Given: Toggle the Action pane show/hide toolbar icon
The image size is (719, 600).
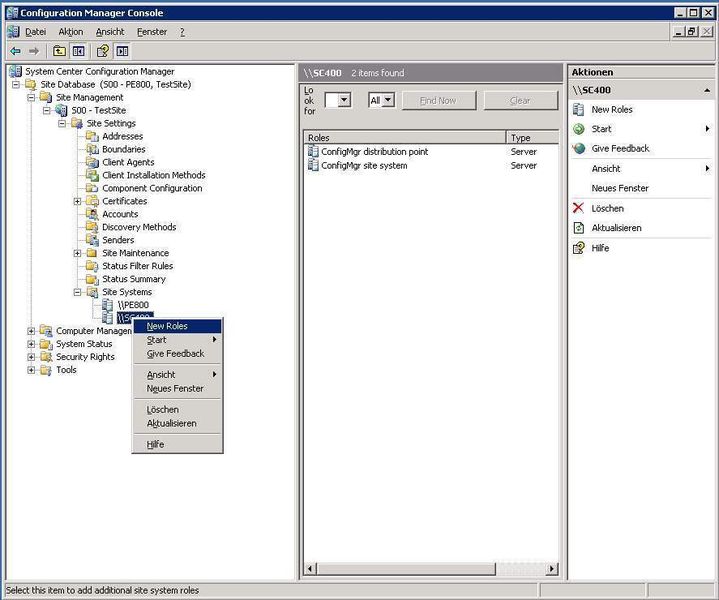Looking at the screenshot, I should pyautogui.click(x=122, y=51).
